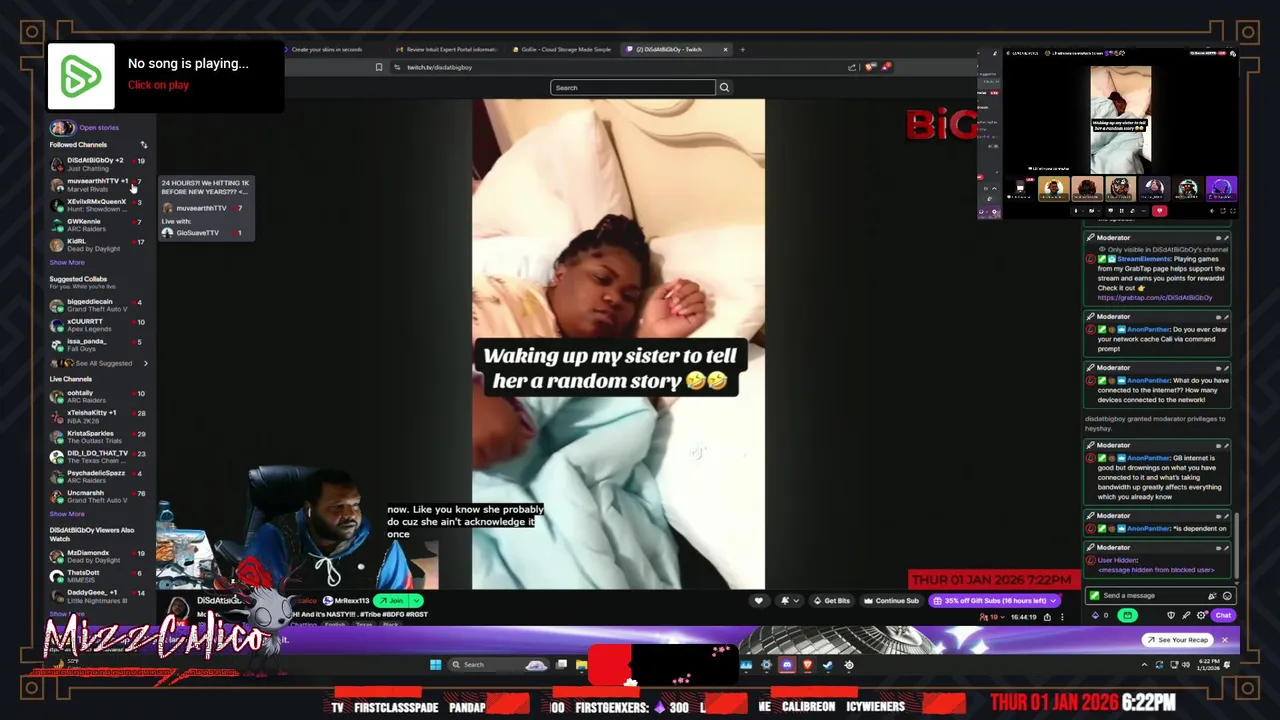Viewport: 1280px width, 720px height.
Task: Open DiSdAtBiGbOy followed channel
Action: (x=98, y=164)
